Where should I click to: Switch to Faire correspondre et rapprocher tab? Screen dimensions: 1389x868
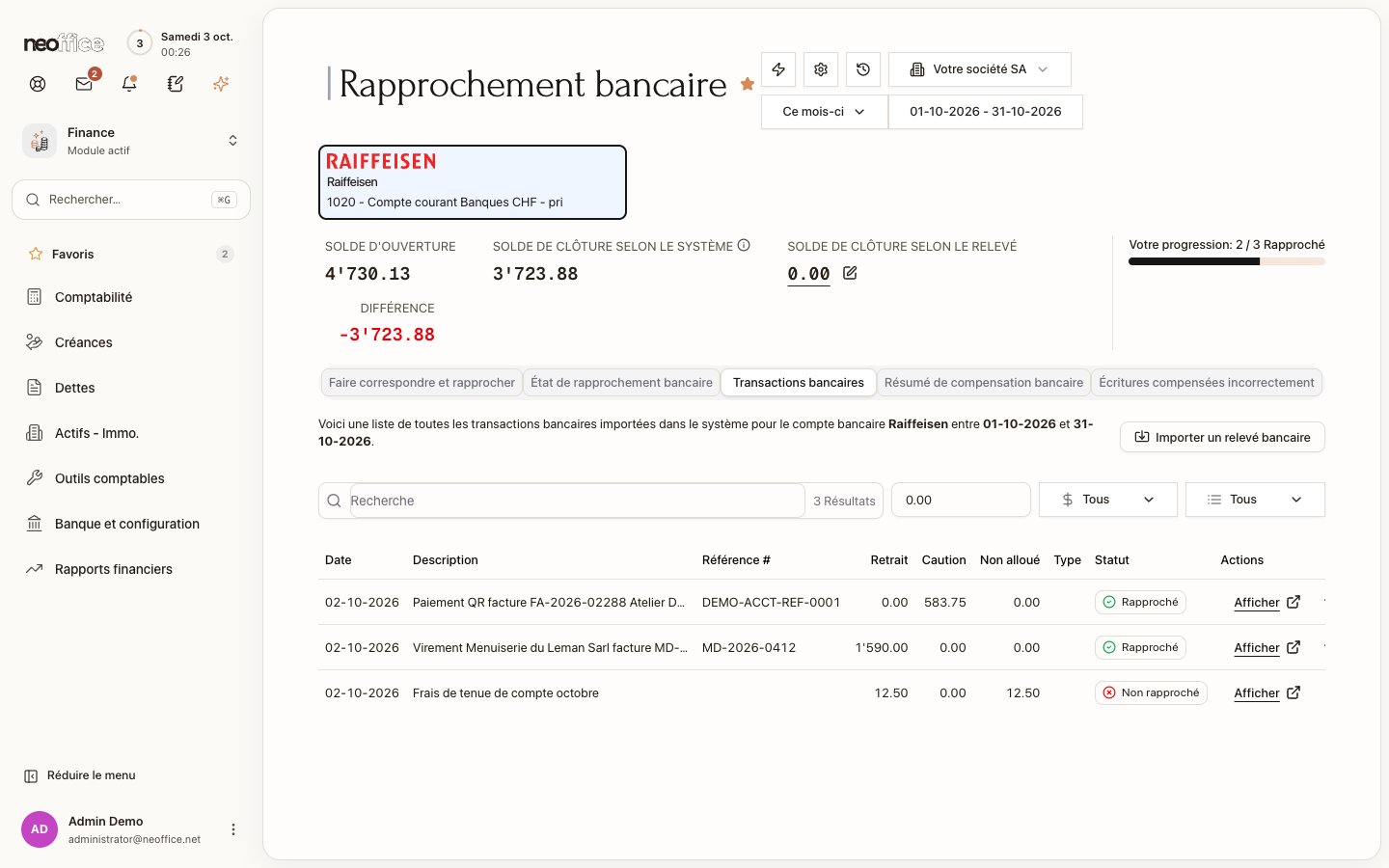click(422, 383)
